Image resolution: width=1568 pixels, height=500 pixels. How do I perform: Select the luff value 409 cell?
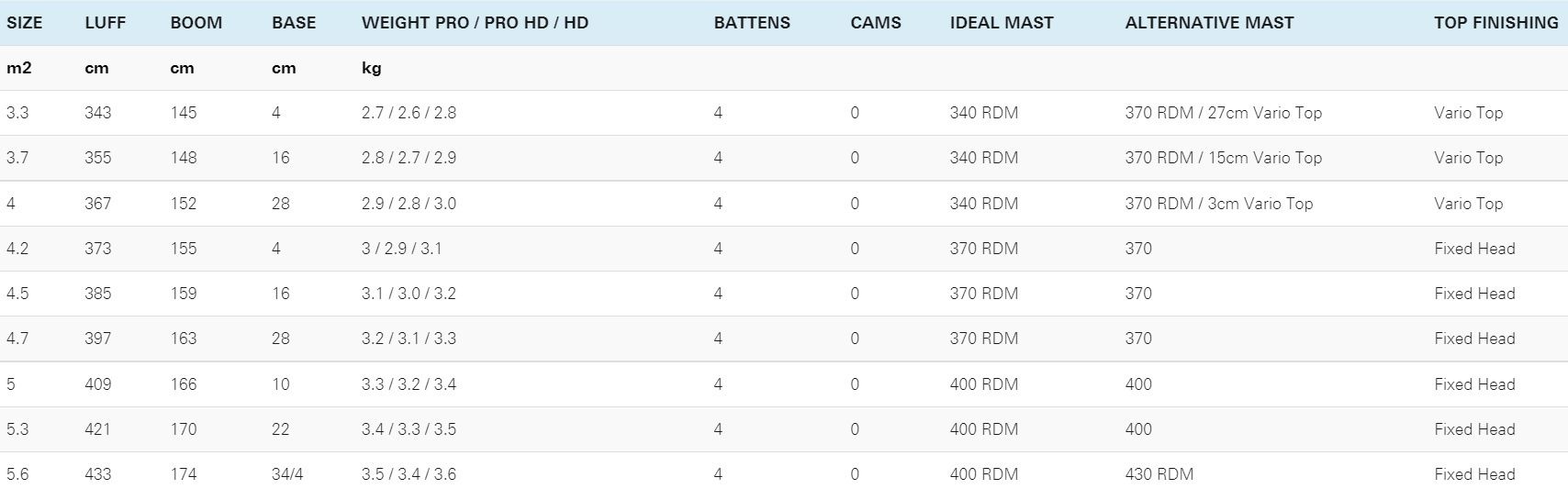point(98,384)
